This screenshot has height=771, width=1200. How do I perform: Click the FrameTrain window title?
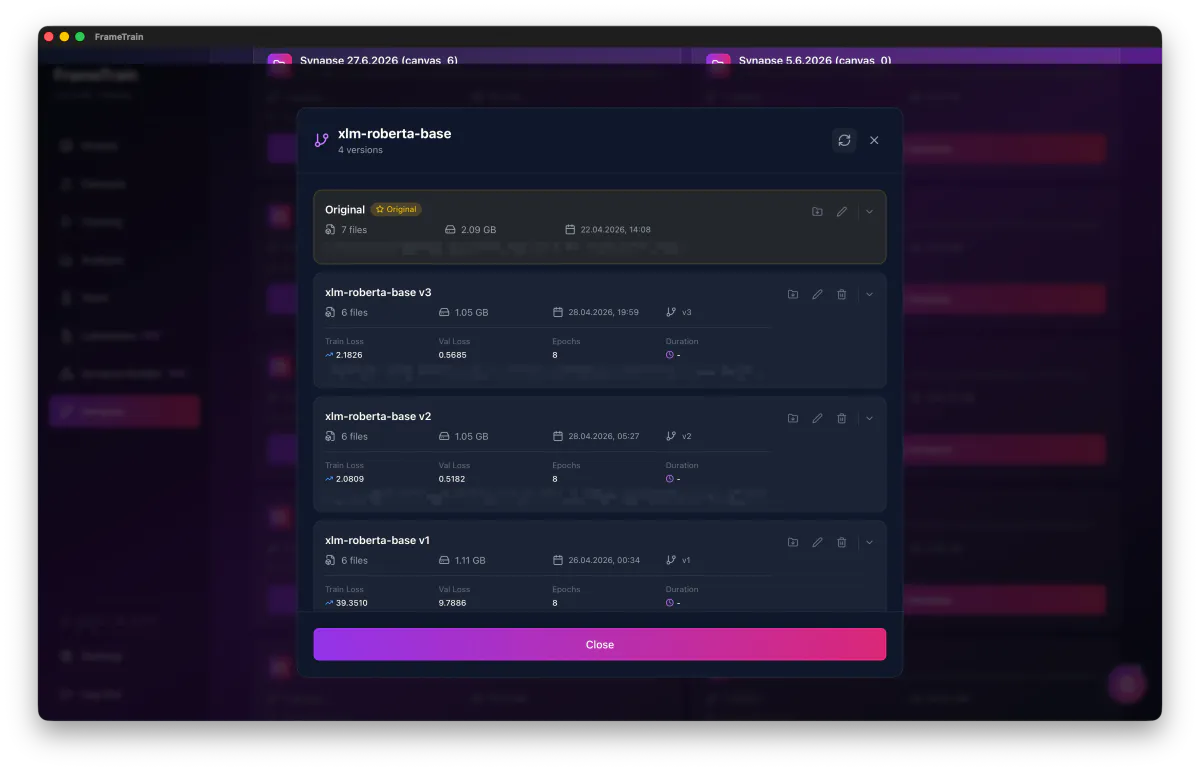tap(119, 37)
